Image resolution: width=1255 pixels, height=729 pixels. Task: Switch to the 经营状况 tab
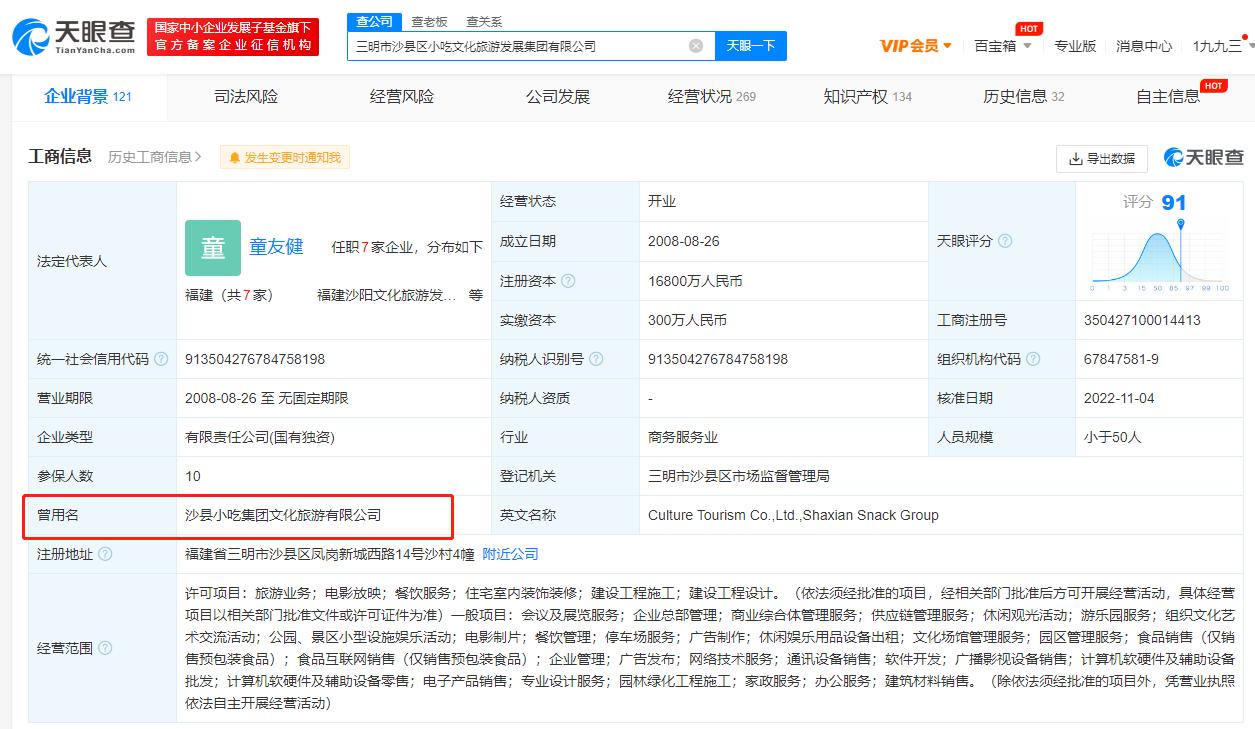click(x=712, y=97)
